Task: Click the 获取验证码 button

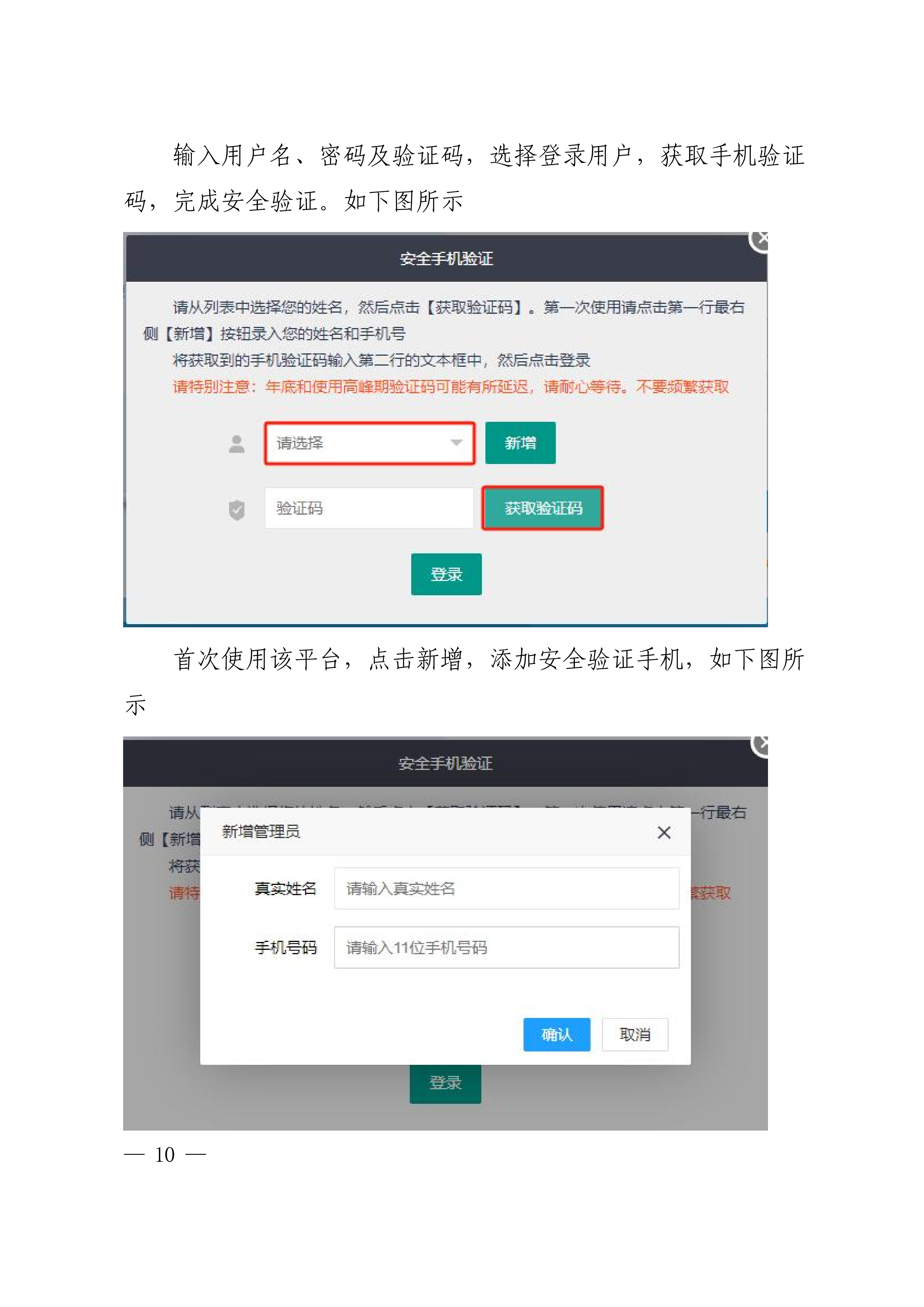Action: 542,508
